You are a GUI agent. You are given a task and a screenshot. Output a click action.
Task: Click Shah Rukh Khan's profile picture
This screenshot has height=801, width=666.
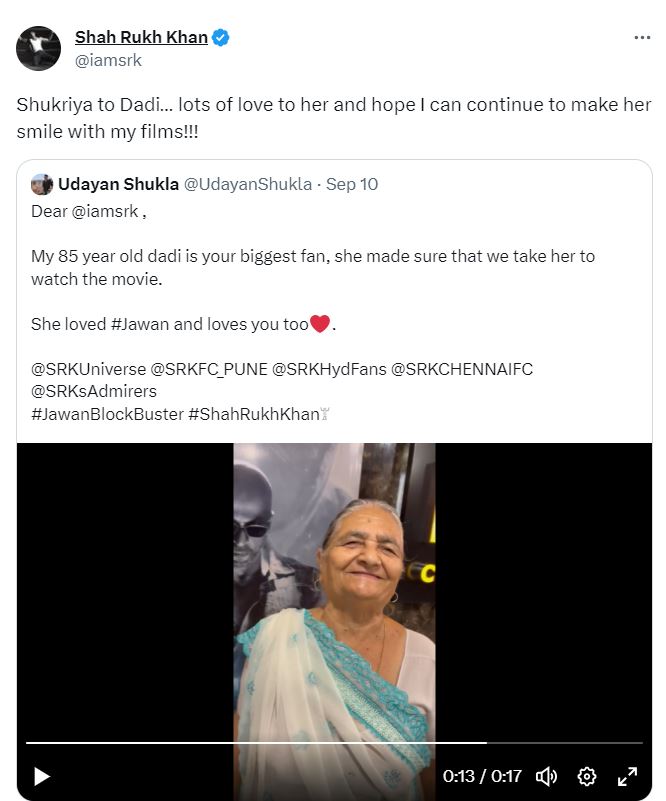(38, 48)
